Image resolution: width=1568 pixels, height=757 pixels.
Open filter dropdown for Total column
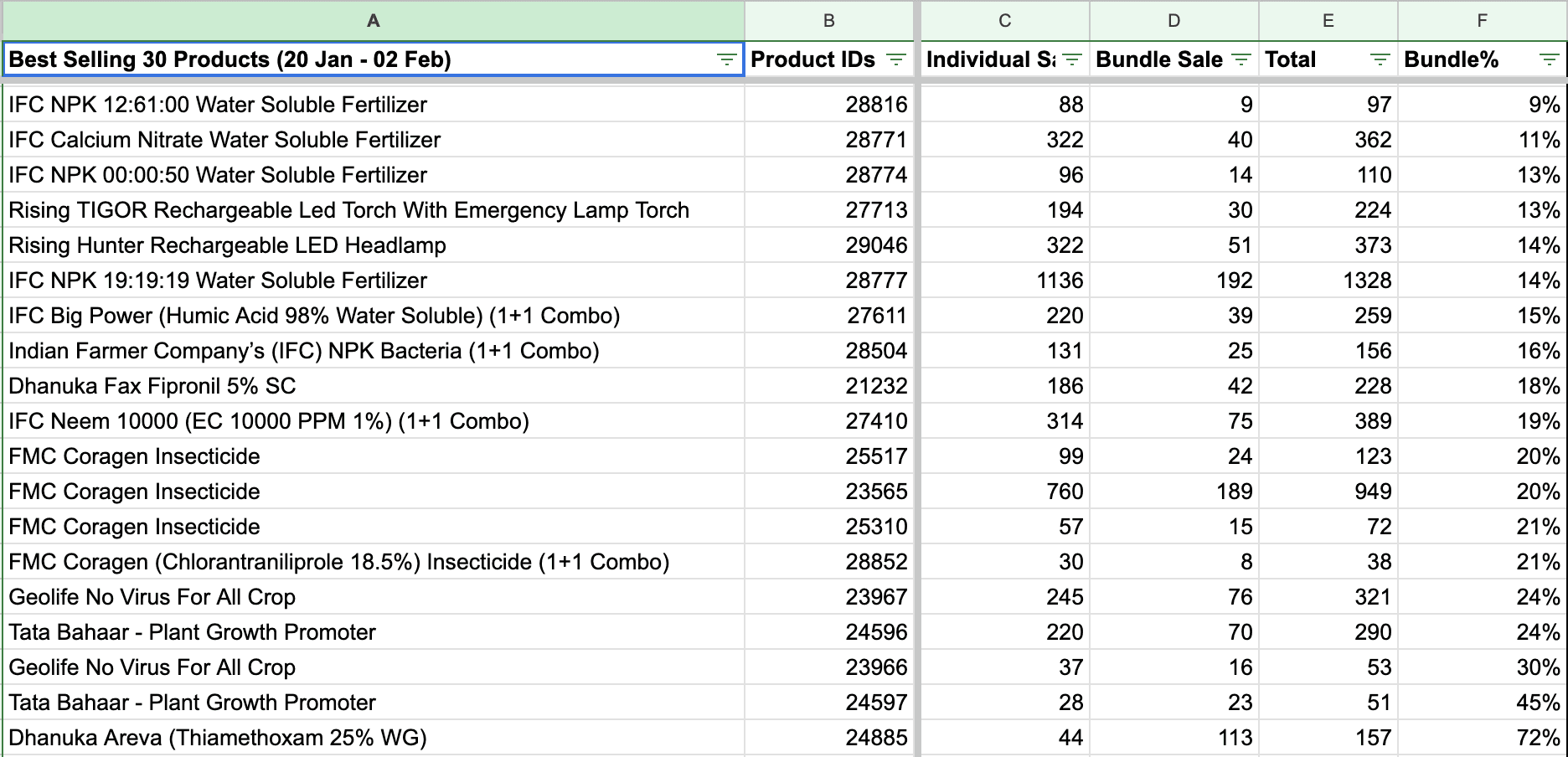1380,59
